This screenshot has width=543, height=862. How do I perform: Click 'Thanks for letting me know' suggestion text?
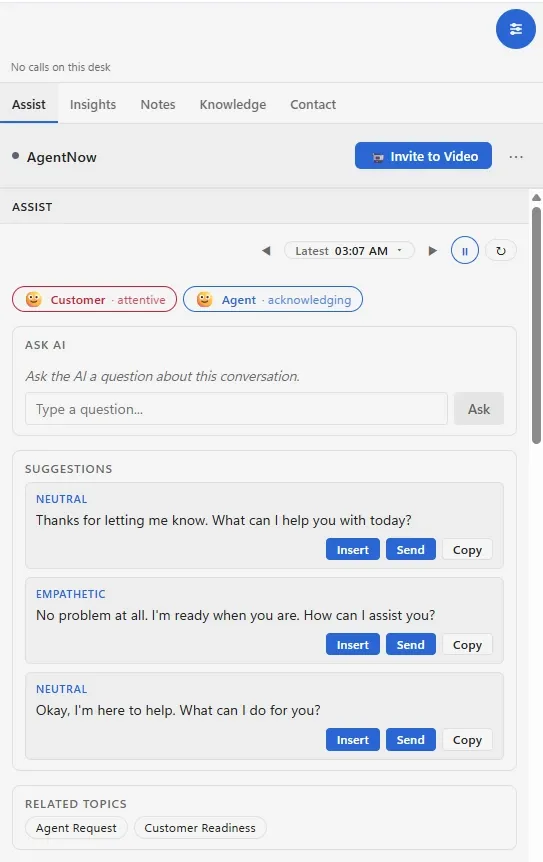point(224,520)
